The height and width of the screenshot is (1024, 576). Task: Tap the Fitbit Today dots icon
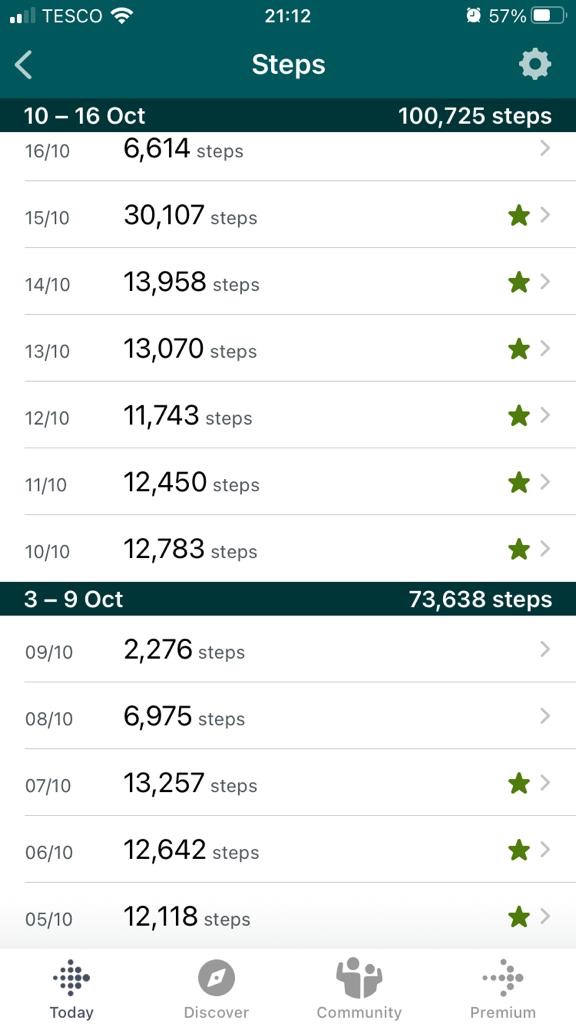click(71, 977)
